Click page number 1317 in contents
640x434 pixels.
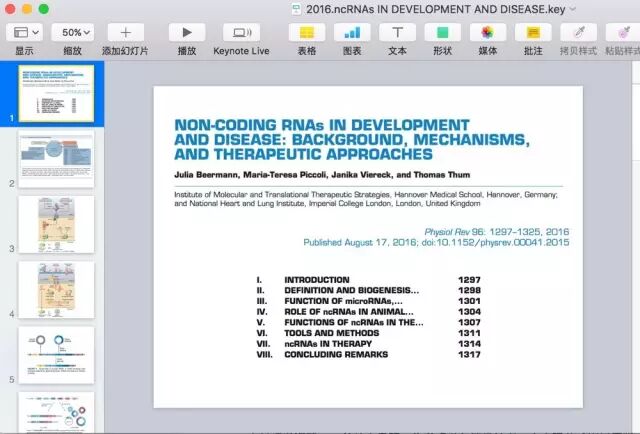pos(469,354)
